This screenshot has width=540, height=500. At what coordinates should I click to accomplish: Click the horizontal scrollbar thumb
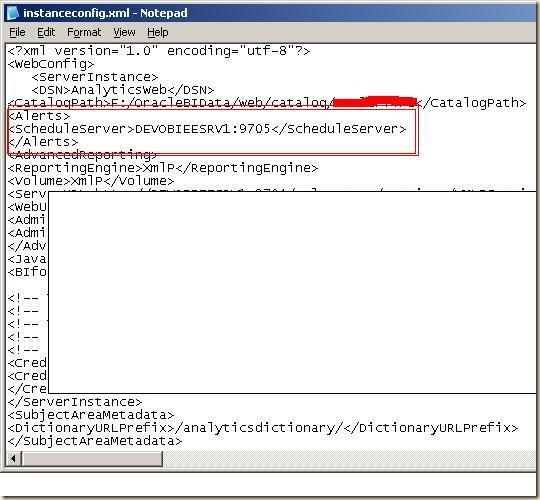pyautogui.click(x=92, y=459)
